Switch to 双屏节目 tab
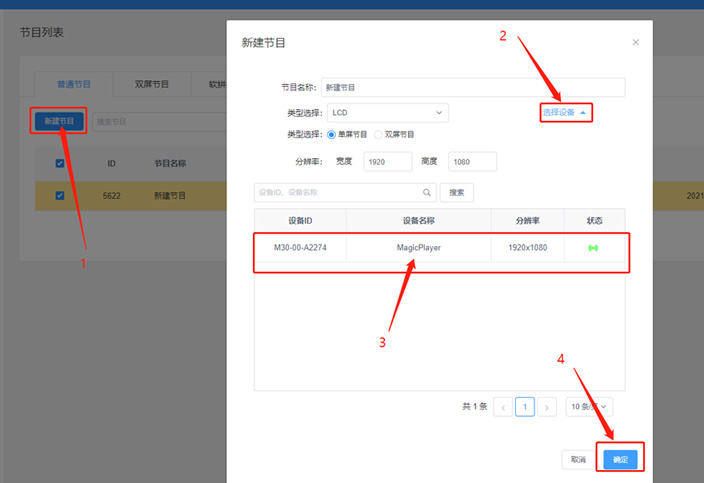Screen dimensions: 704x483 click(151, 85)
